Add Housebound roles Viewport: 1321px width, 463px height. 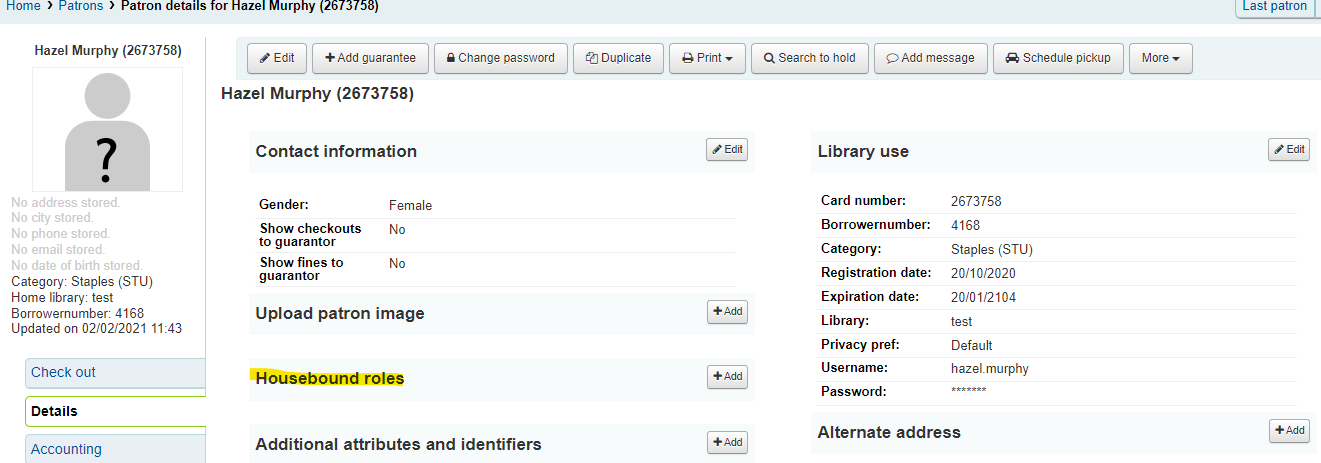coord(727,377)
